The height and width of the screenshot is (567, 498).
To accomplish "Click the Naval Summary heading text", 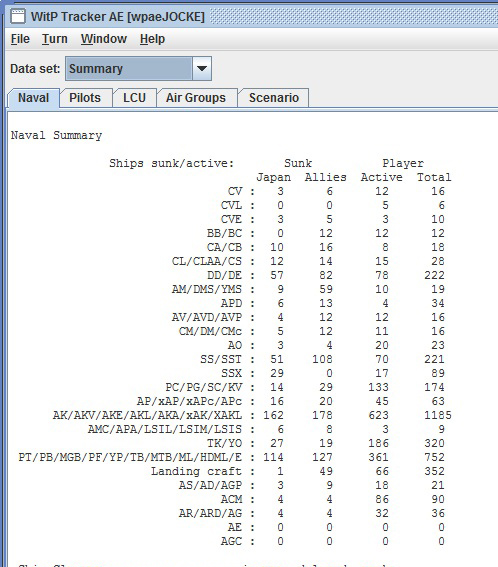I will click(x=56, y=135).
